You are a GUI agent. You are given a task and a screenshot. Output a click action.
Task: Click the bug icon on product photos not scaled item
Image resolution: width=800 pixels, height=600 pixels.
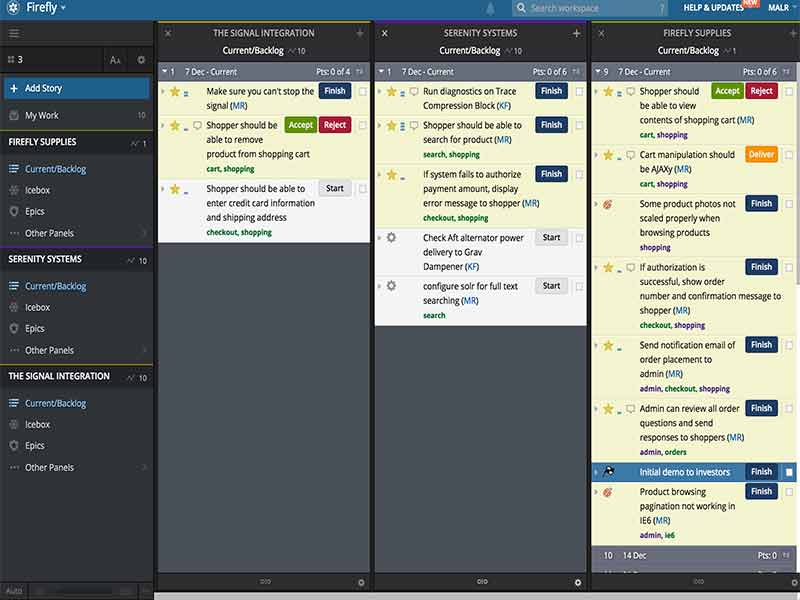pyautogui.click(x=609, y=206)
